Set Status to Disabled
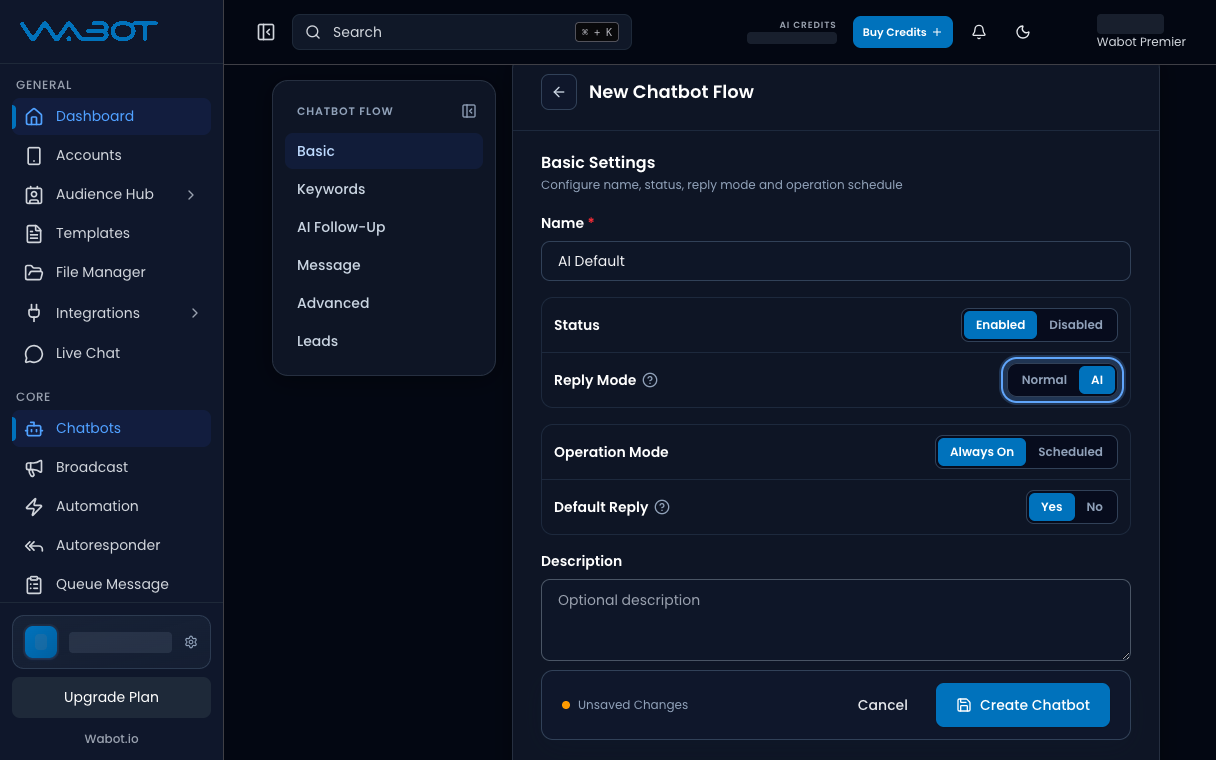1216x760 pixels. tap(1076, 325)
